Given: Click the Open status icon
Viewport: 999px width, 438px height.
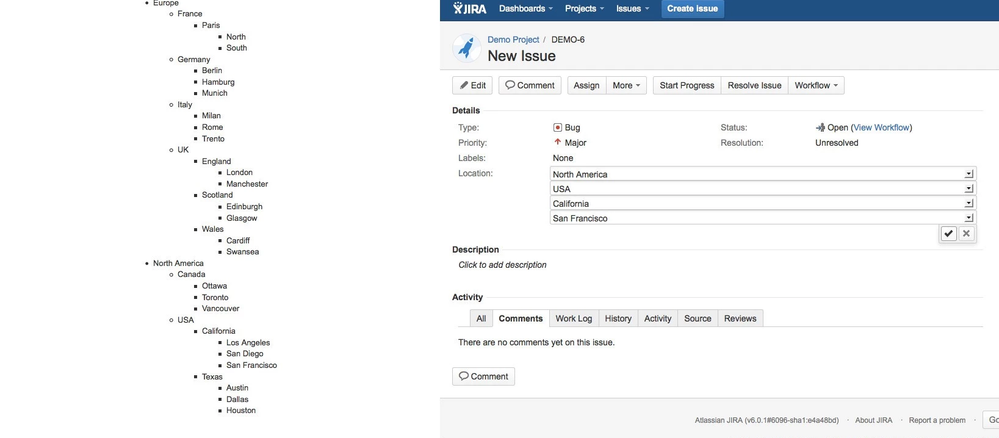Looking at the screenshot, I should 820,128.
